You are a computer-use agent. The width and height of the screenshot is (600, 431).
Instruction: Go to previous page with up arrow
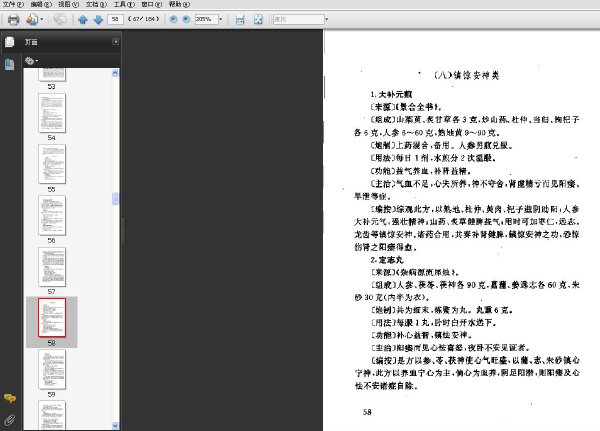pos(83,19)
